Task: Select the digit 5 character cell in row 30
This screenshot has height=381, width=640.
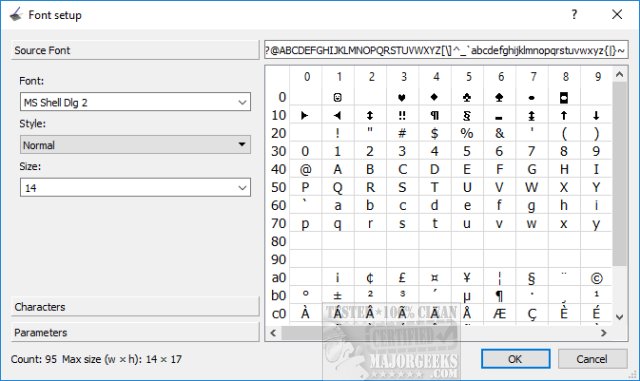Action: [x=467, y=151]
